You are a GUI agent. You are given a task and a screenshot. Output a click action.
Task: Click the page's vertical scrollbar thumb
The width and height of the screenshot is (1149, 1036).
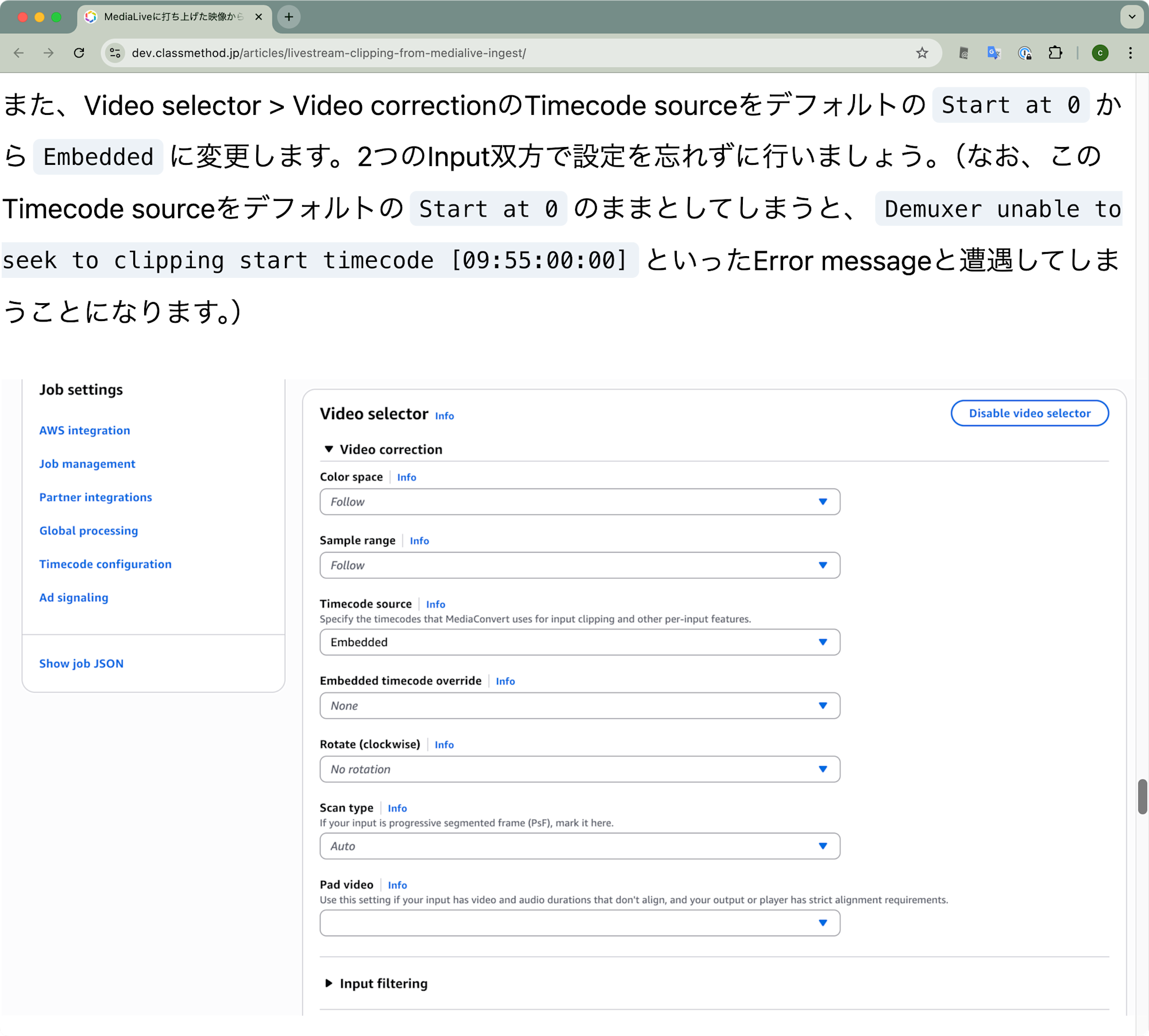[x=1142, y=797]
